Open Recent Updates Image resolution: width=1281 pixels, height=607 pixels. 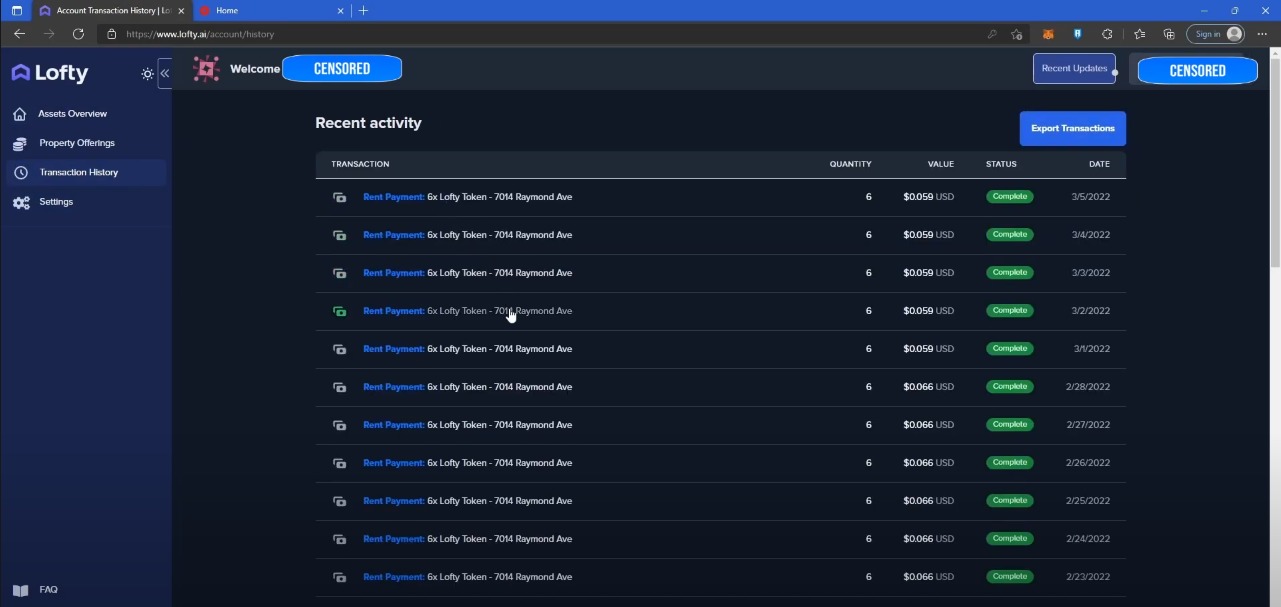click(x=1074, y=68)
